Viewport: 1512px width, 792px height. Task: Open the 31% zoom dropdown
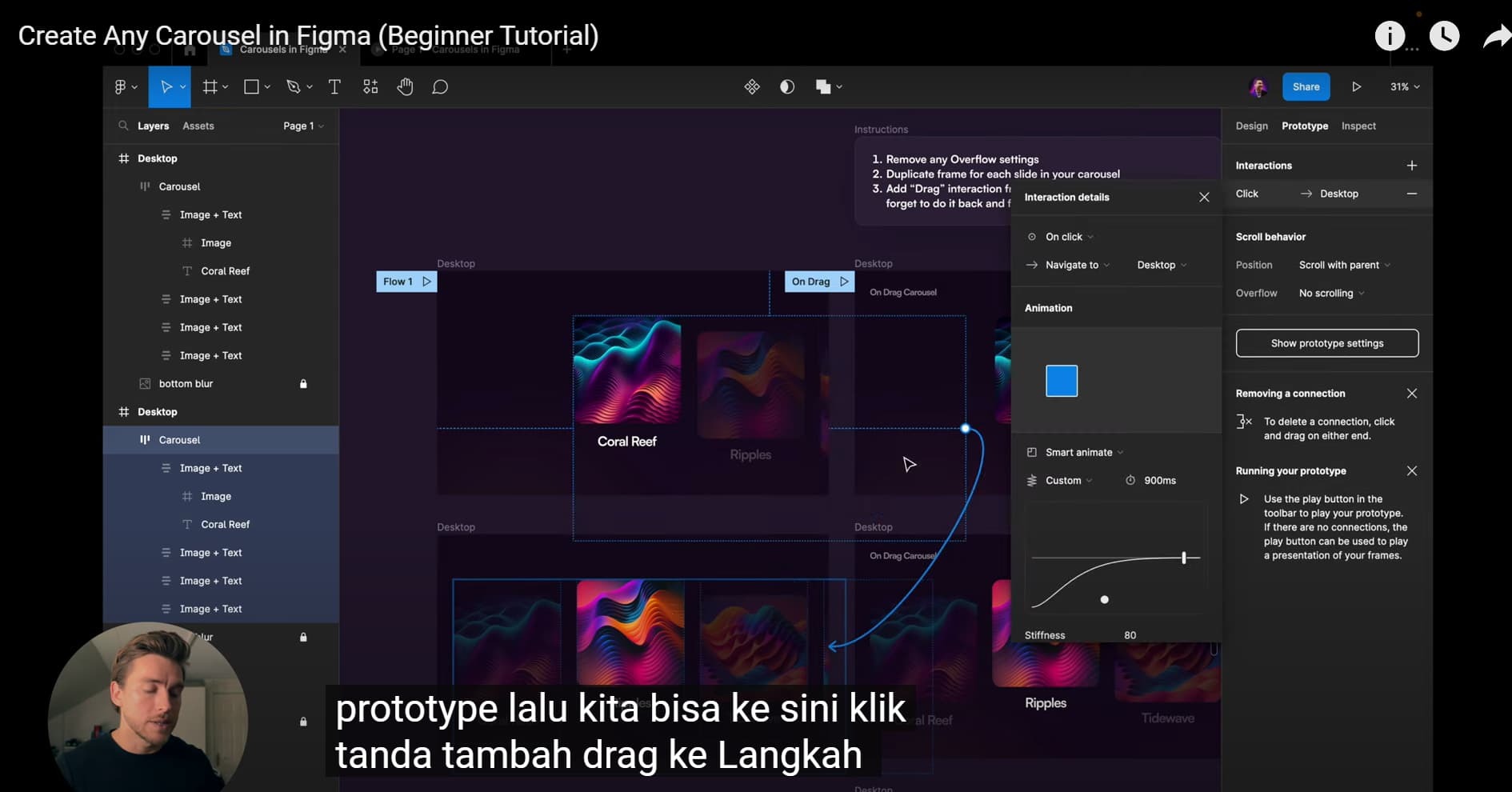click(x=1405, y=86)
